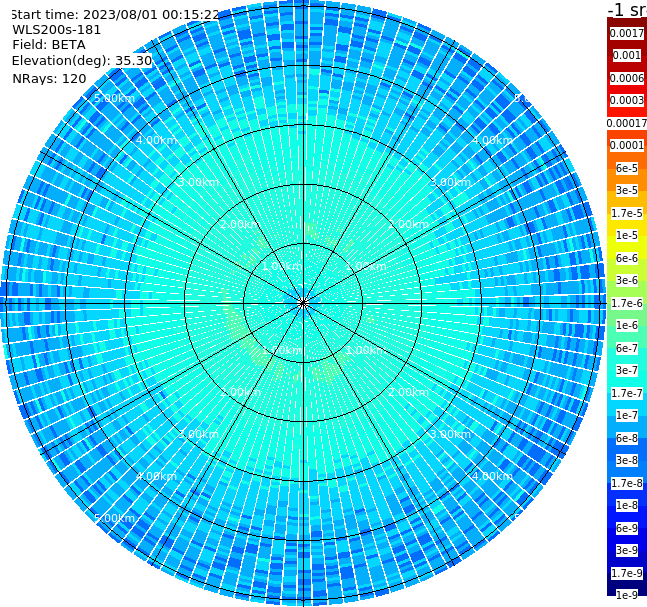Click the Field: BETA label
This screenshot has width=647, height=607.
(x=49, y=45)
